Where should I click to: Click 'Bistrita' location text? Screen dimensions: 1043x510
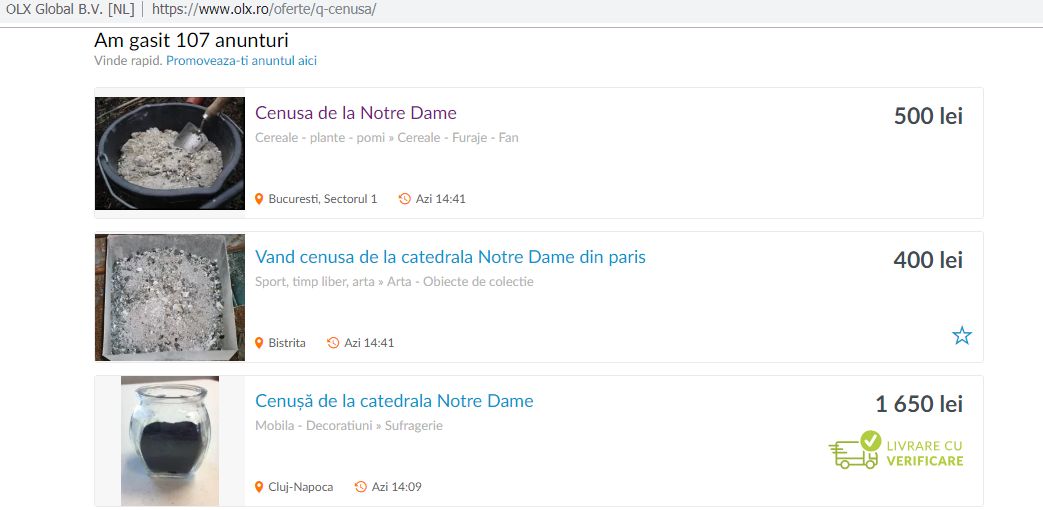287,343
